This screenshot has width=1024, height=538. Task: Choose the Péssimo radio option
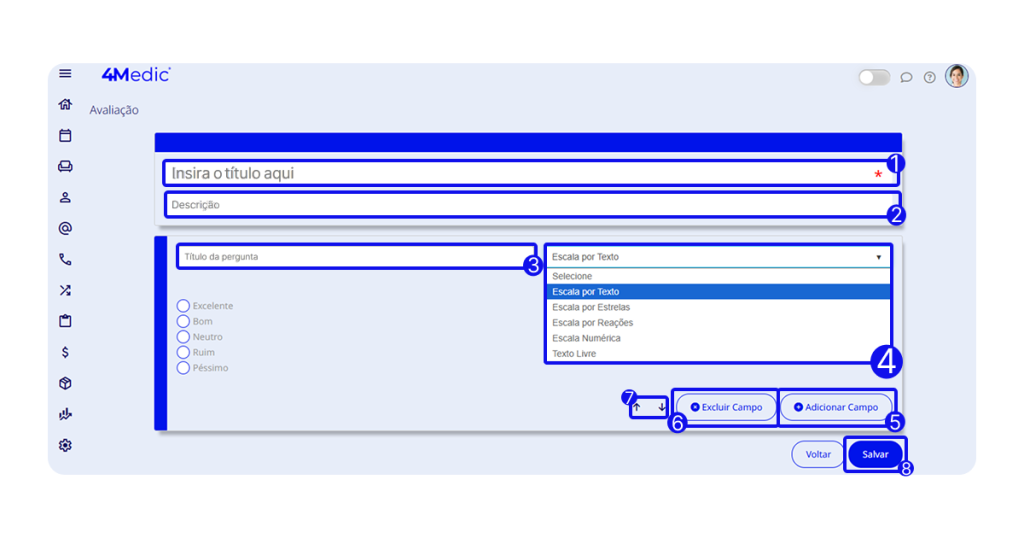coord(183,368)
